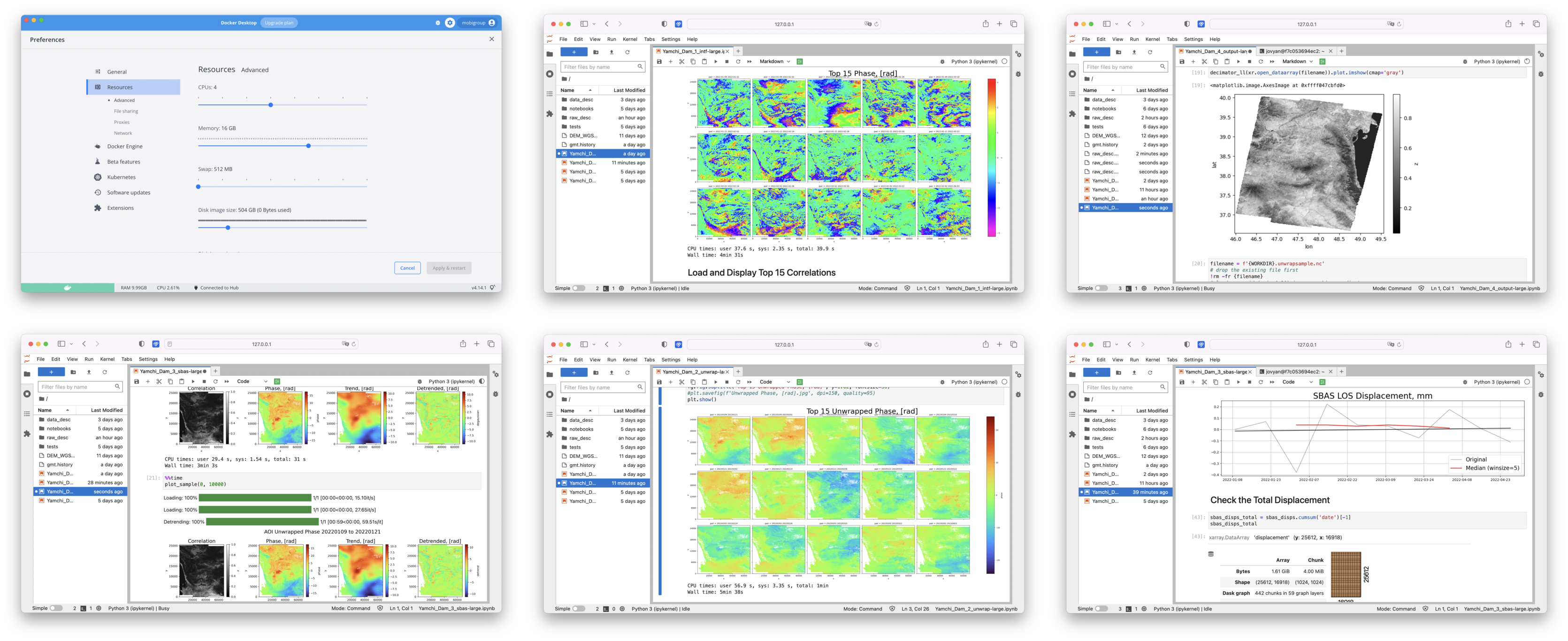Open Docker Desktop settings gear icon
The image size is (1568, 641).
[450, 23]
